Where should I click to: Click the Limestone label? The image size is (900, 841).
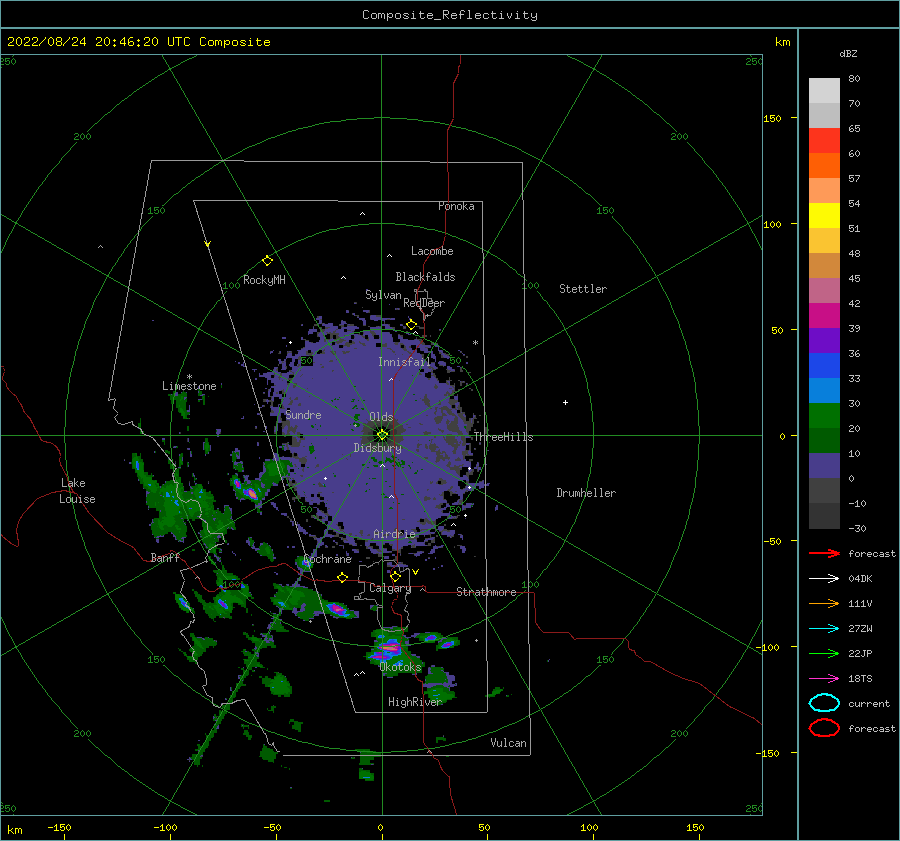[189, 386]
